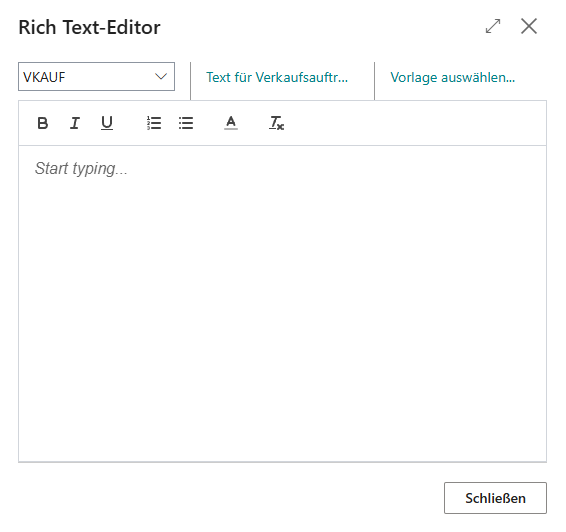The width and height of the screenshot is (566, 532).
Task: Open the text color picker
Action: [x=231, y=123]
